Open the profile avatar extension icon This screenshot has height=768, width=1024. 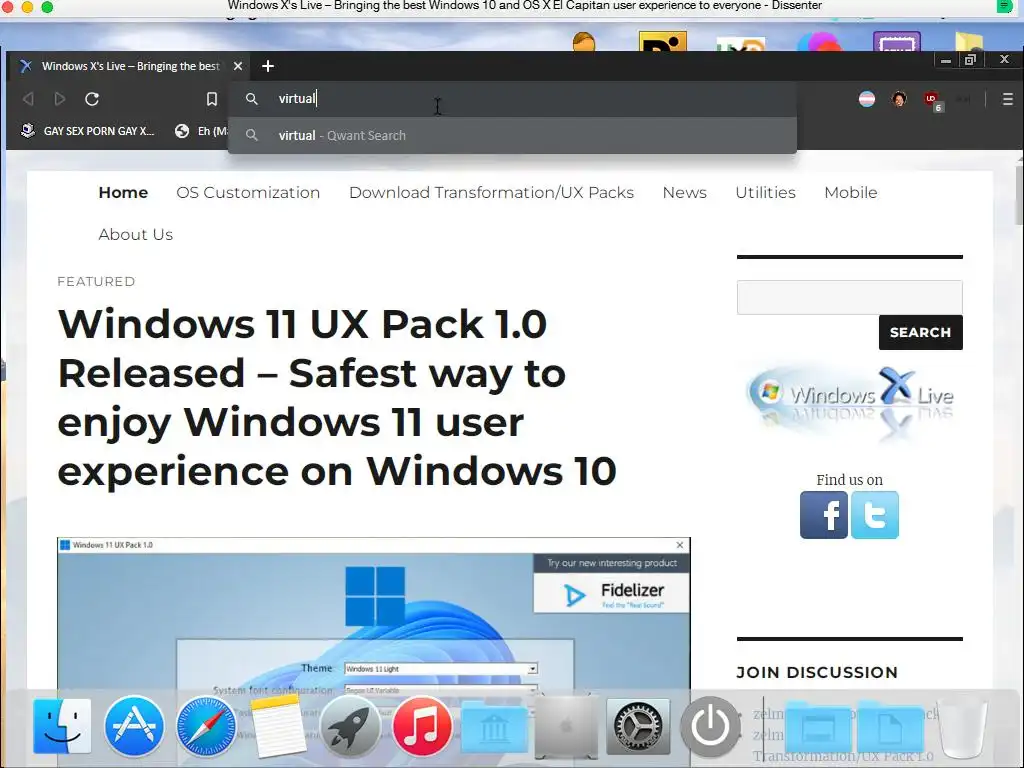click(x=899, y=99)
